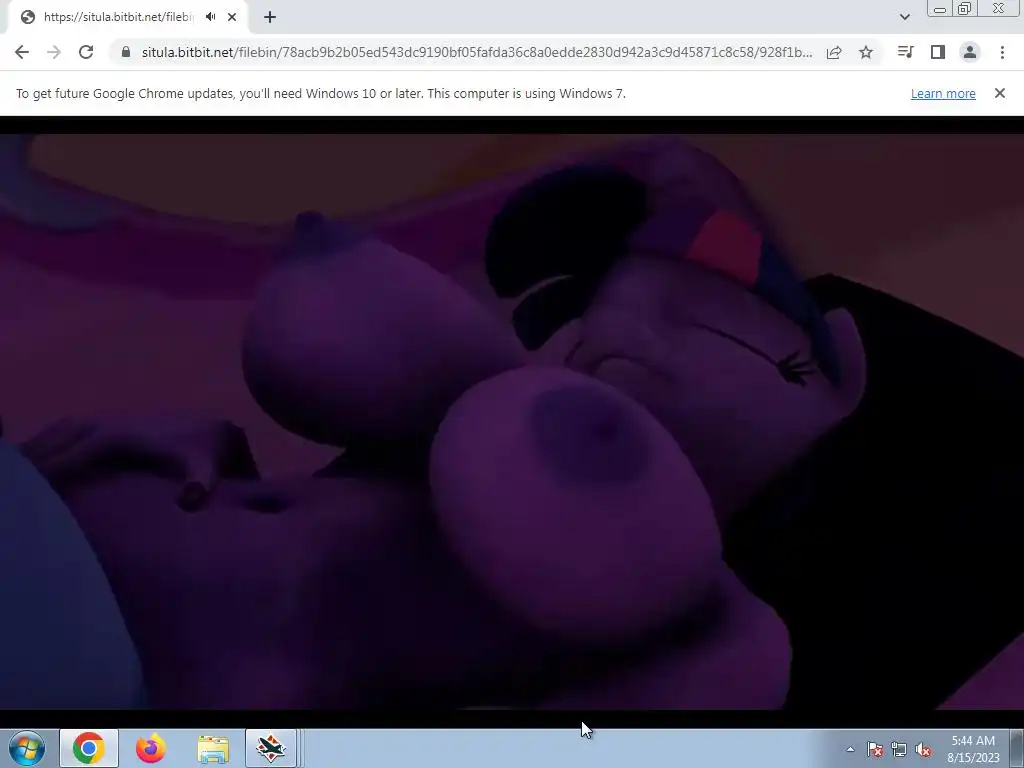Viewport: 1024px width, 768px height.
Task: Bookmark this page with the star
Action: tap(866, 52)
